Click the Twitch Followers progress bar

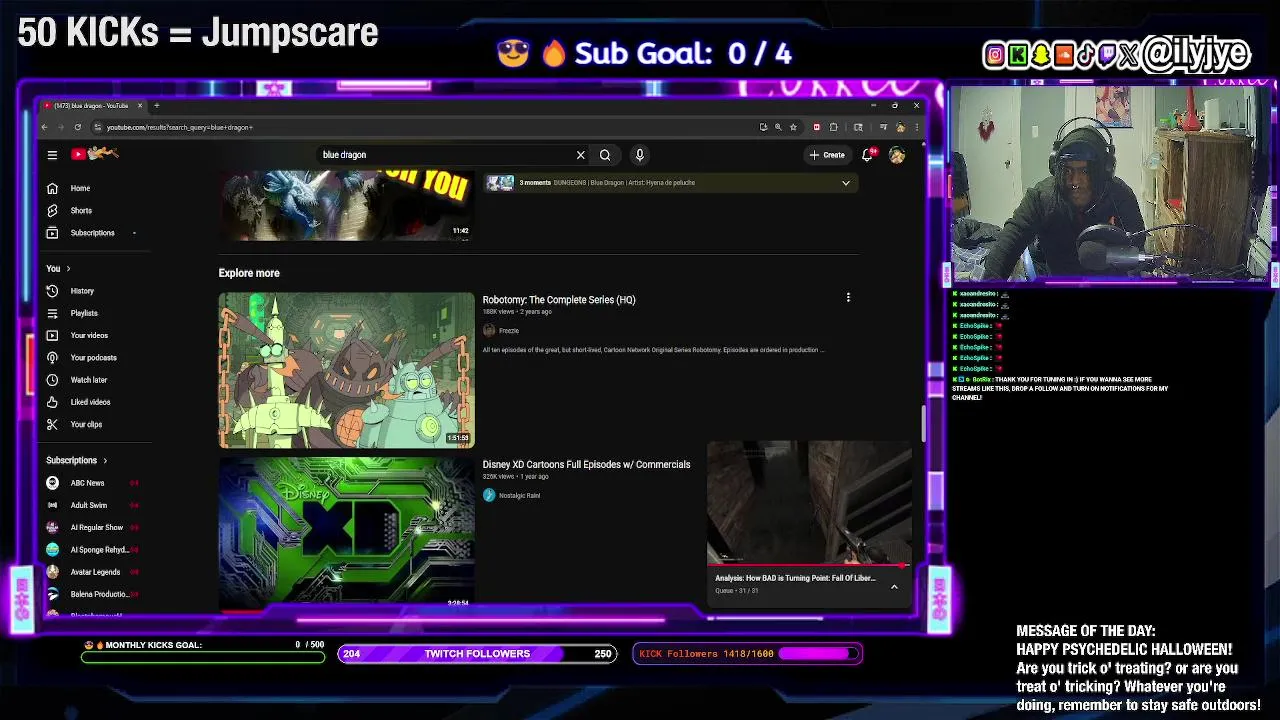477,654
